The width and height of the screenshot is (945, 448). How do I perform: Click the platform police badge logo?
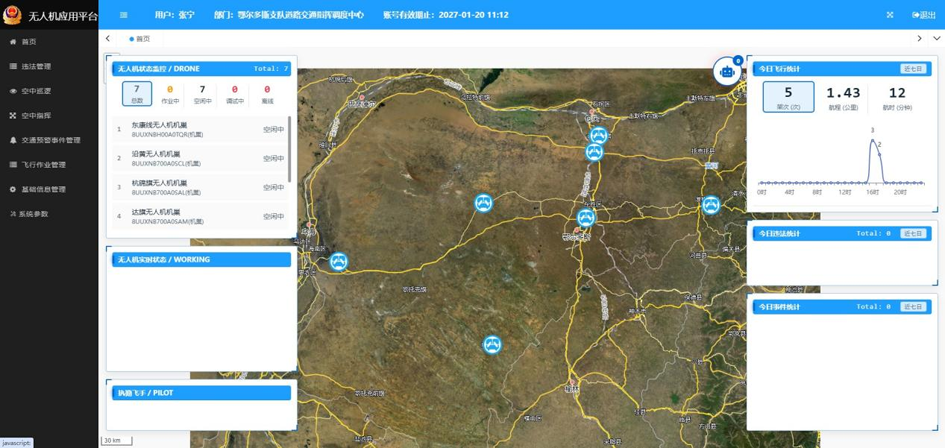tap(12, 15)
